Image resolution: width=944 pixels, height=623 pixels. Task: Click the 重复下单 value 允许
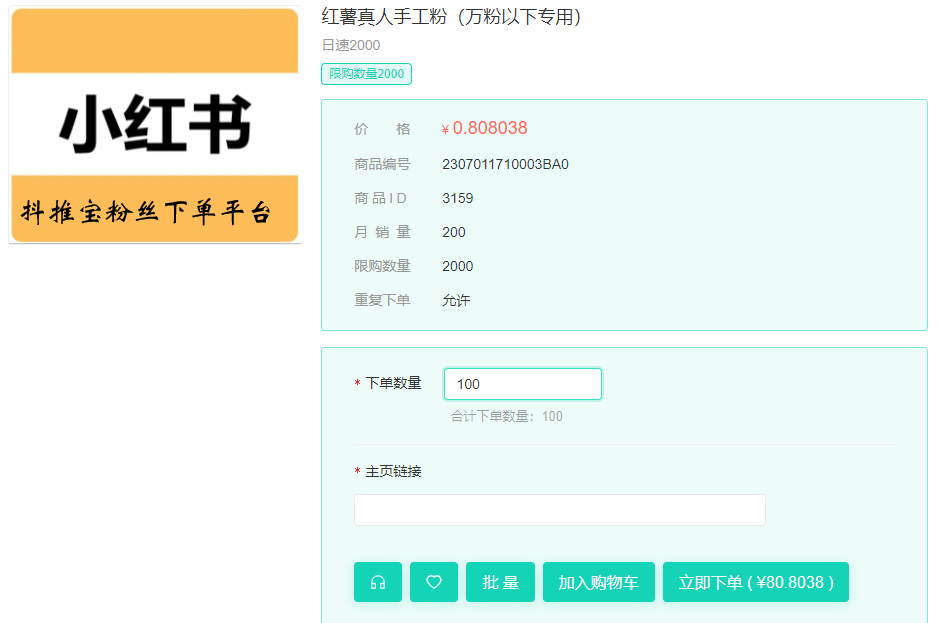click(x=456, y=300)
